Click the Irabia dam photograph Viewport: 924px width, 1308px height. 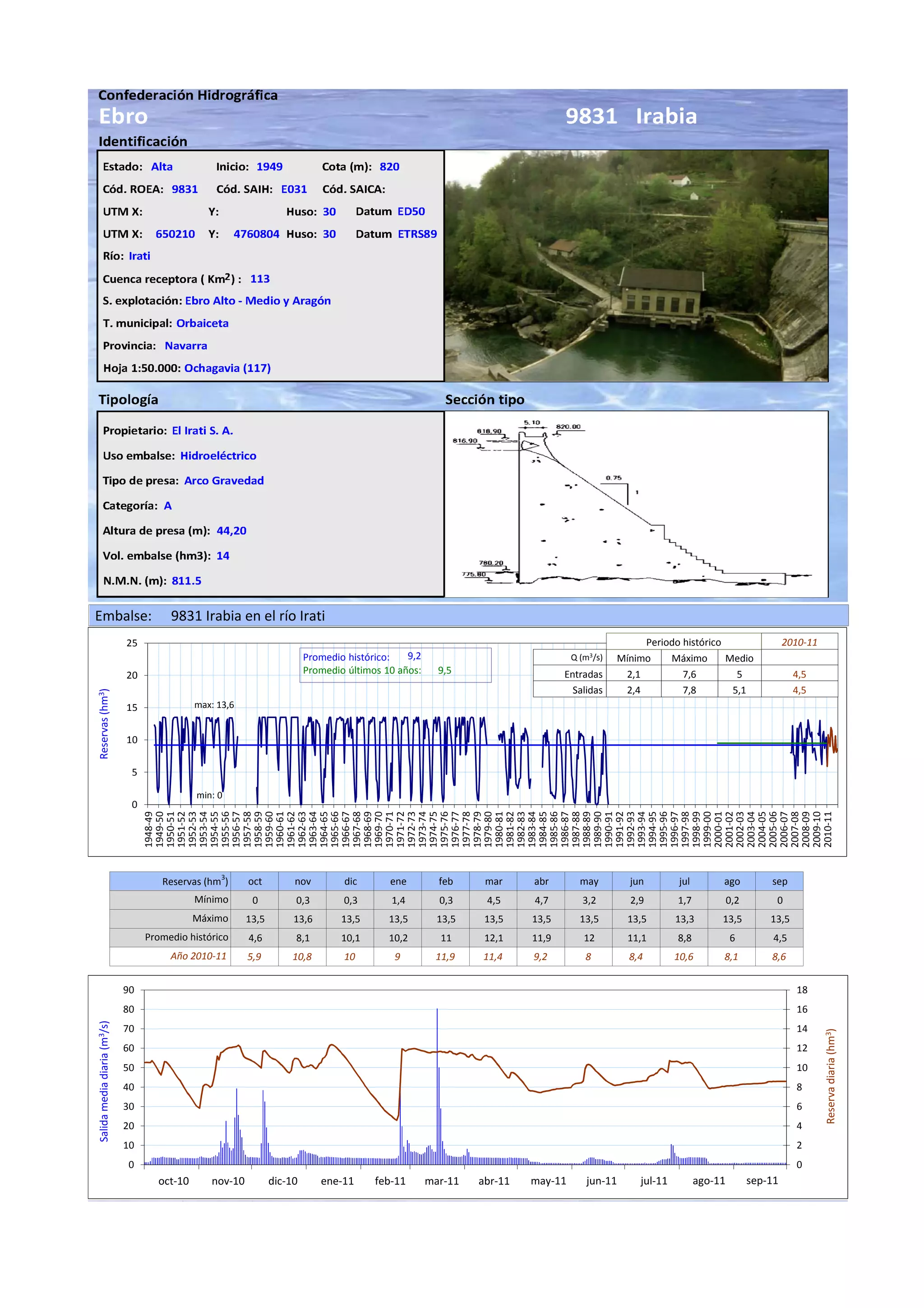(x=636, y=265)
